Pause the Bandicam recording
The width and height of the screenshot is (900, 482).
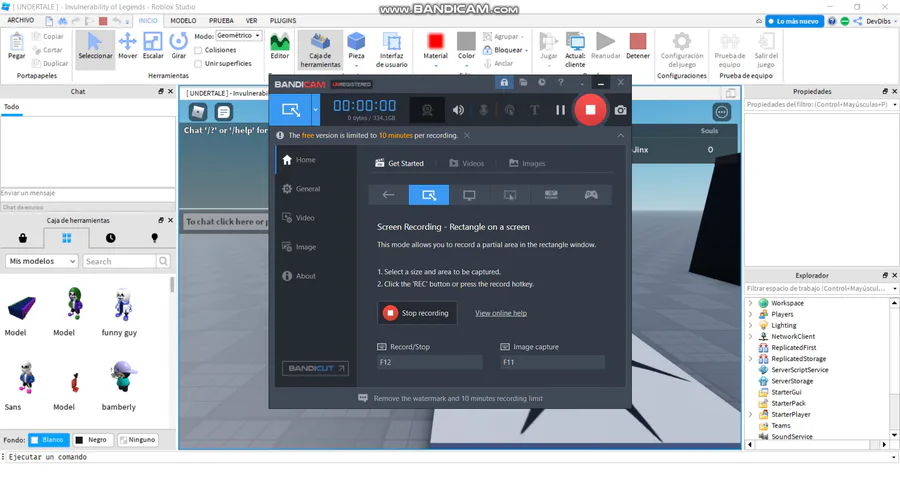560,110
